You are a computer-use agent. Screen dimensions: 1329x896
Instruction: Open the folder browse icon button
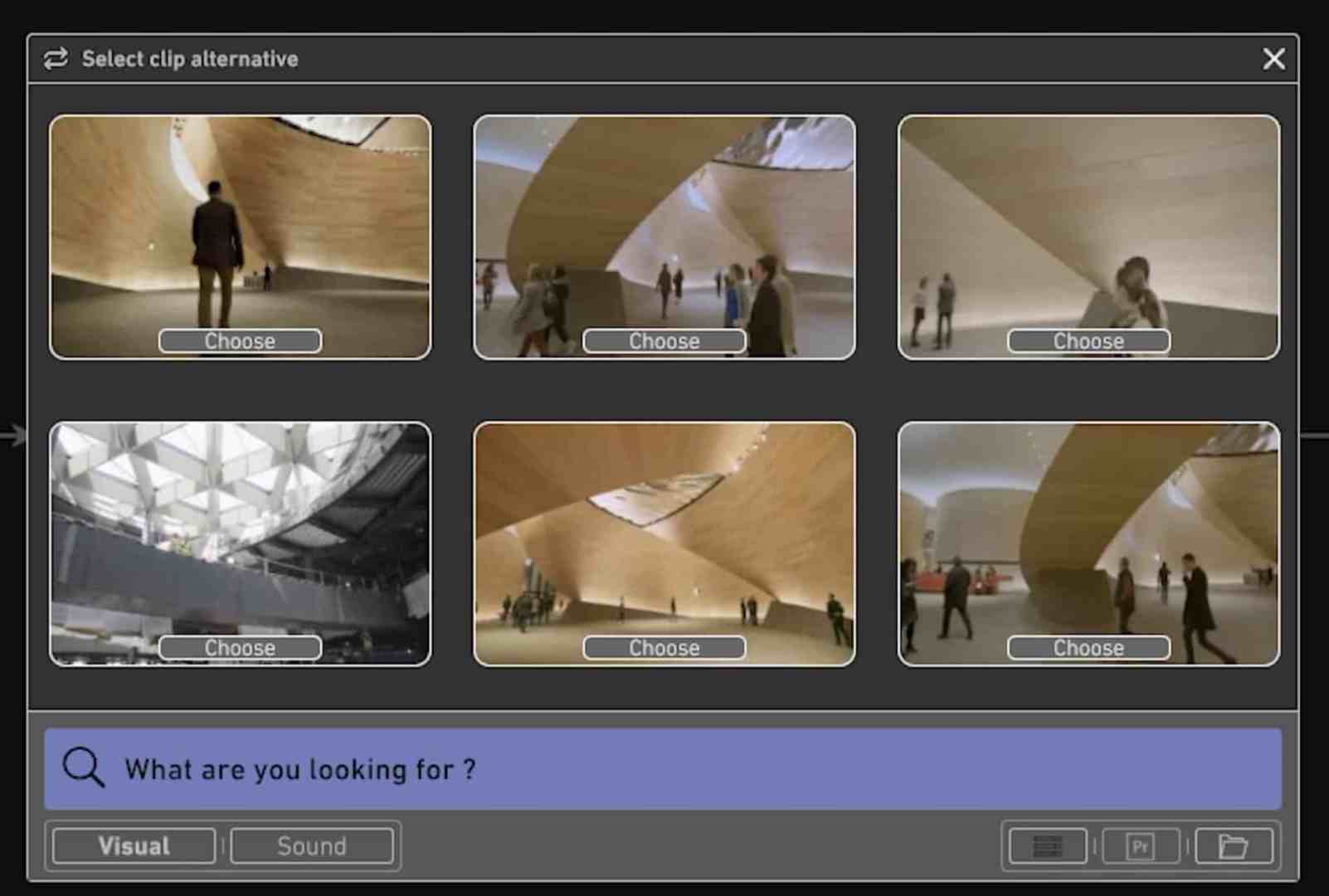pyautogui.click(x=1234, y=846)
